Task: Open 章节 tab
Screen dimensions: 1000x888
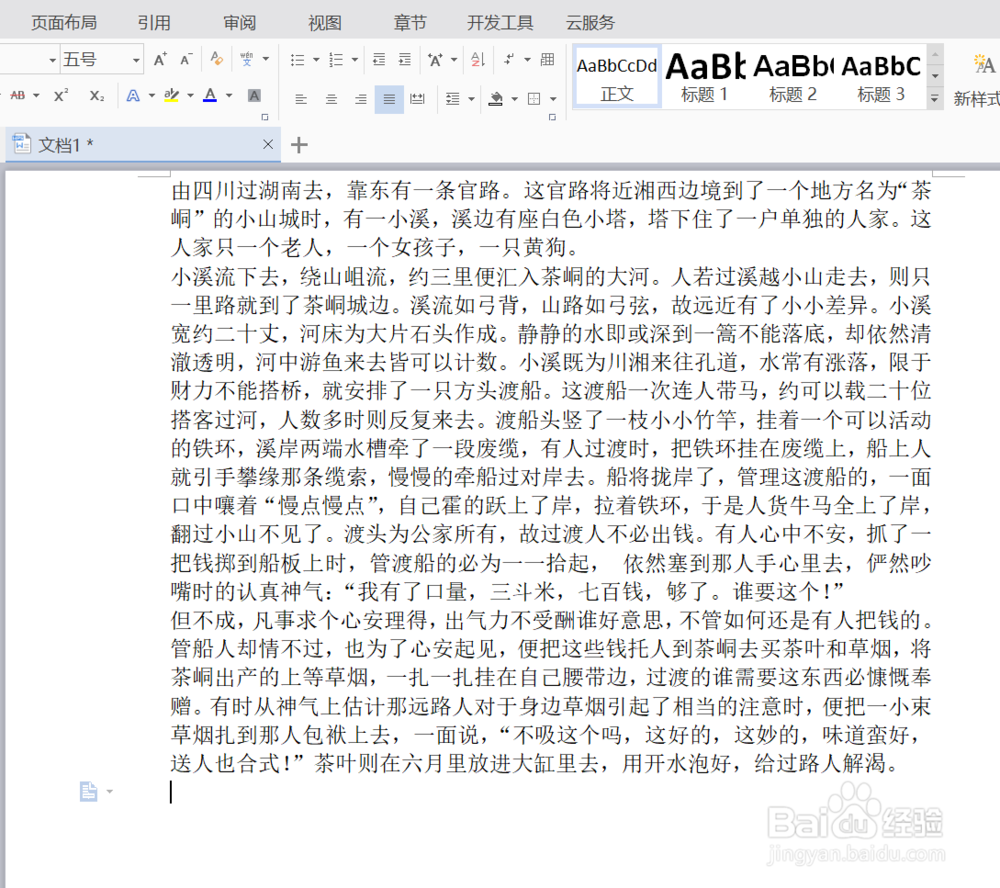Action: coord(410,23)
